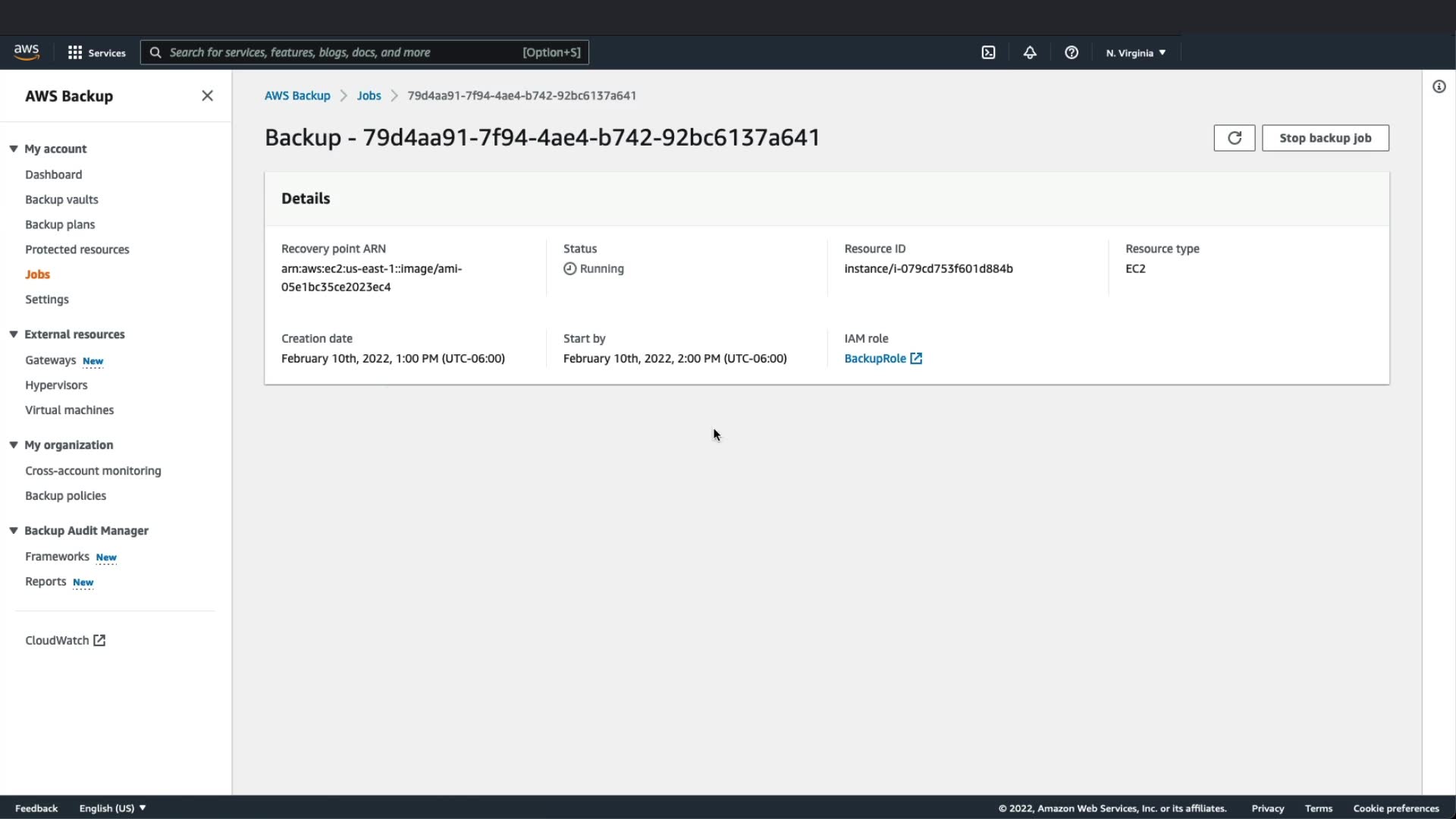Screen dimensions: 1456x819
Task: Click the Stop backup job button
Action: [x=1325, y=138]
